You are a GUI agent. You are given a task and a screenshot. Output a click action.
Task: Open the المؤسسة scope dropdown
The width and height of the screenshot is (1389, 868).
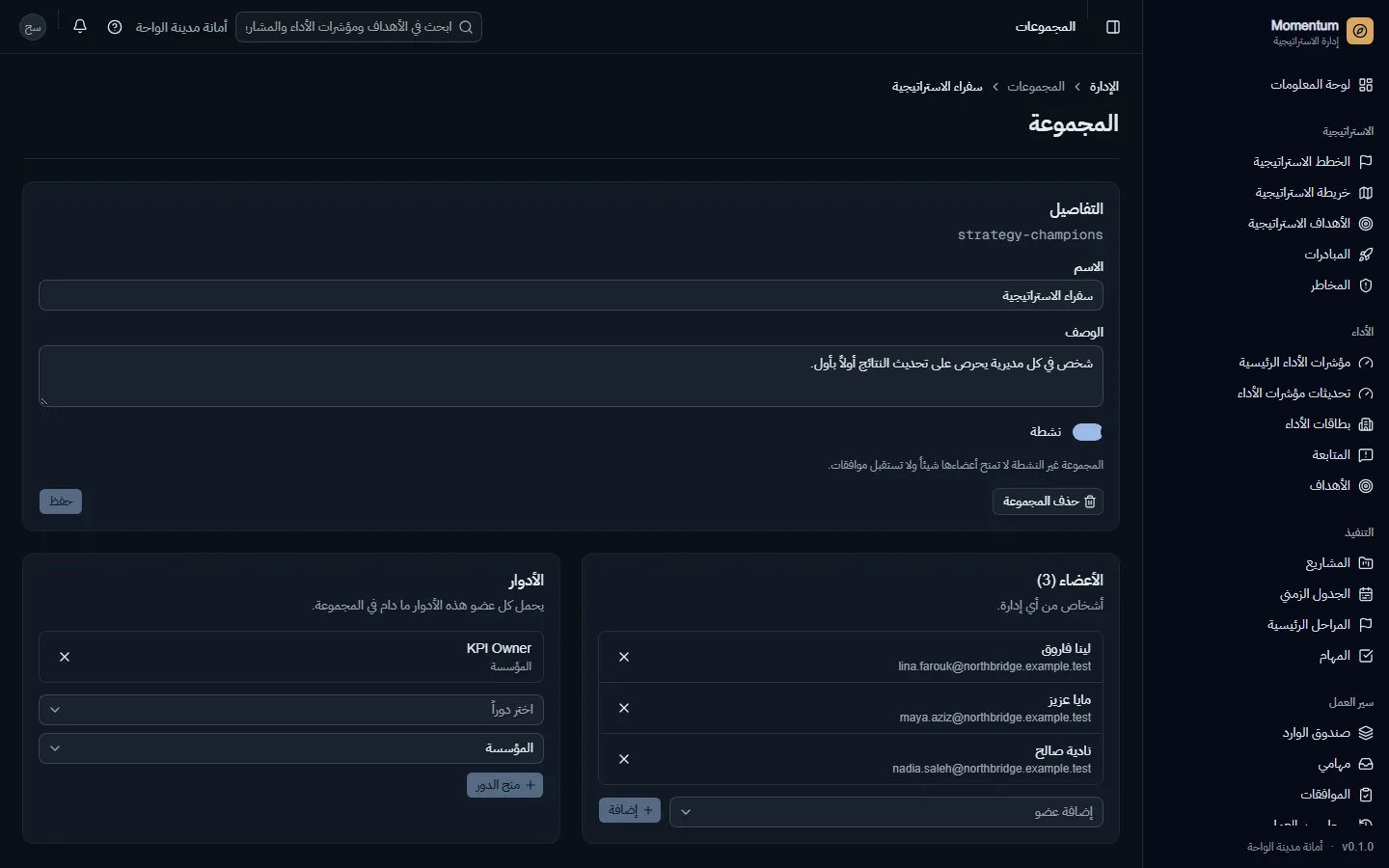tap(291, 748)
